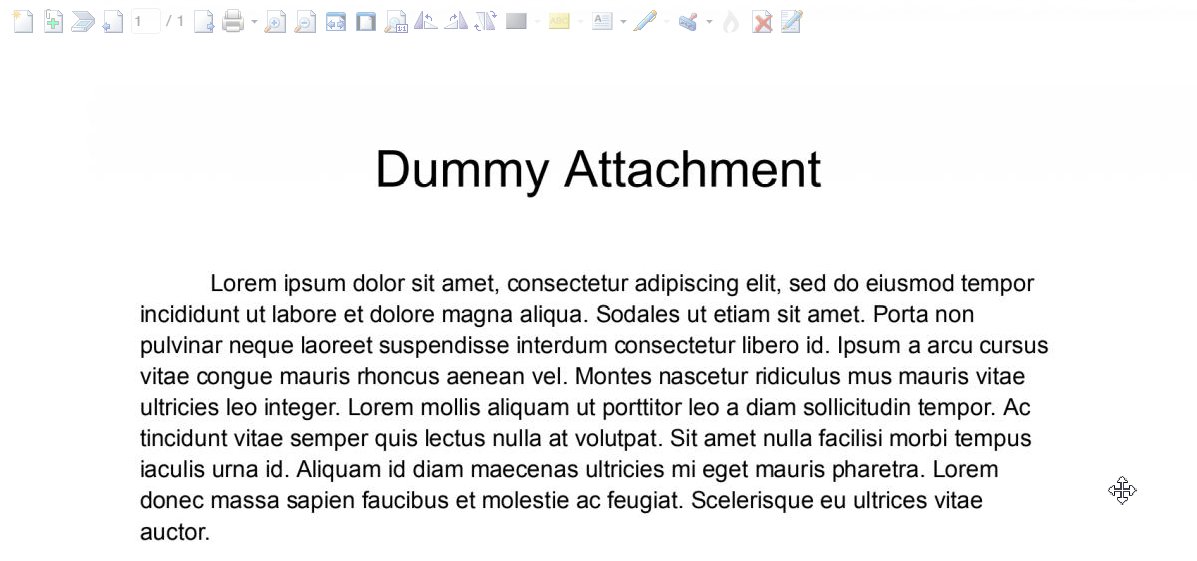Print the document with the printer icon
The height and width of the screenshot is (561, 1197).
(x=233, y=21)
